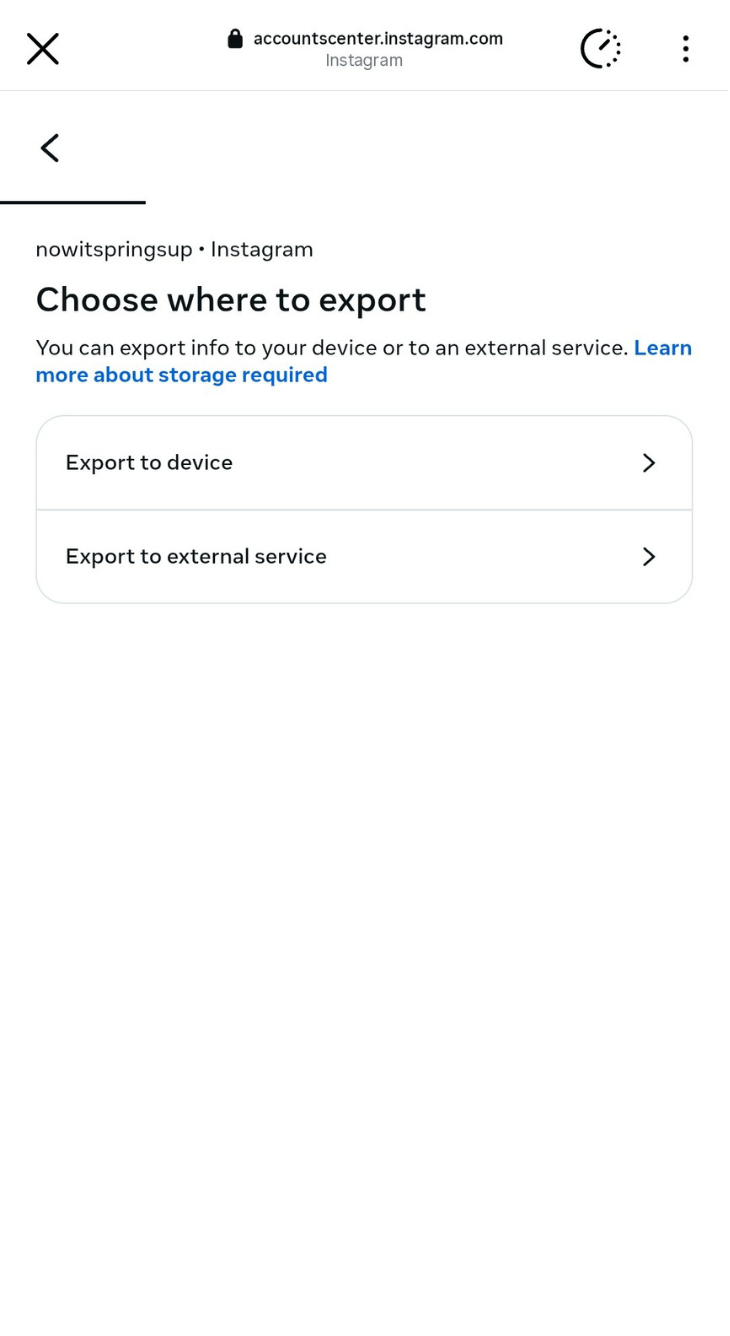
Task: Click the accountscenter.instagram.com address text
Action: coord(378,39)
